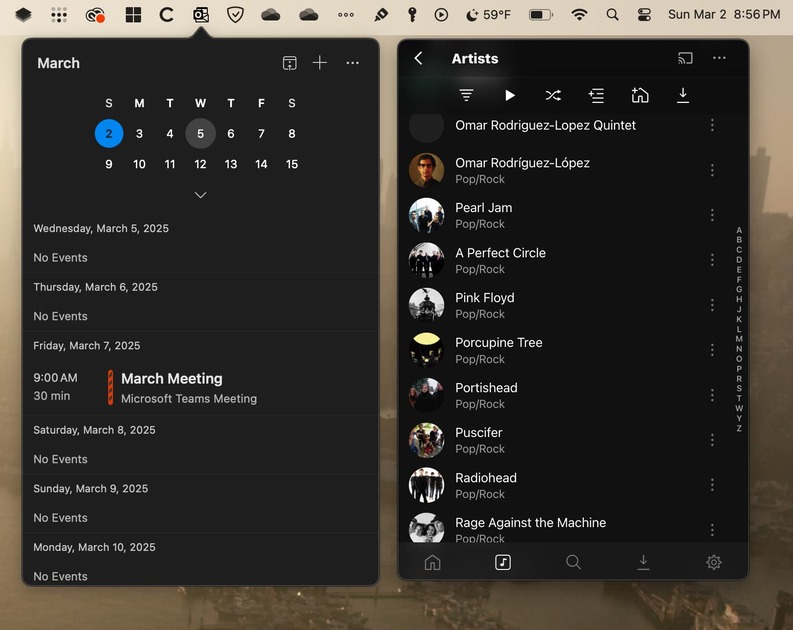Open the shield security menu bar icon
This screenshot has width=793, height=630.
235,15
